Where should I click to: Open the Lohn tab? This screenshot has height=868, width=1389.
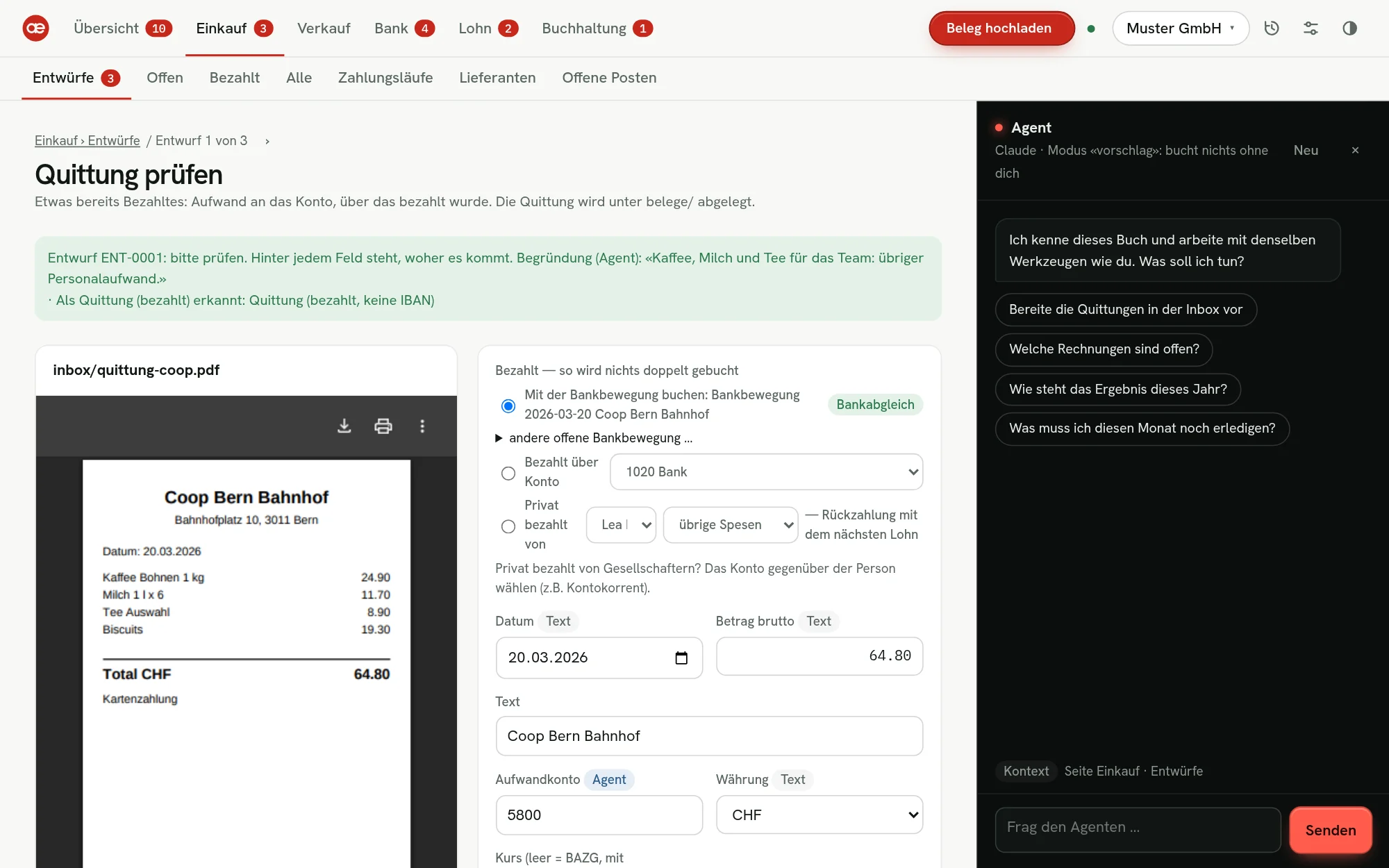pyautogui.click(x=488, y=28)
